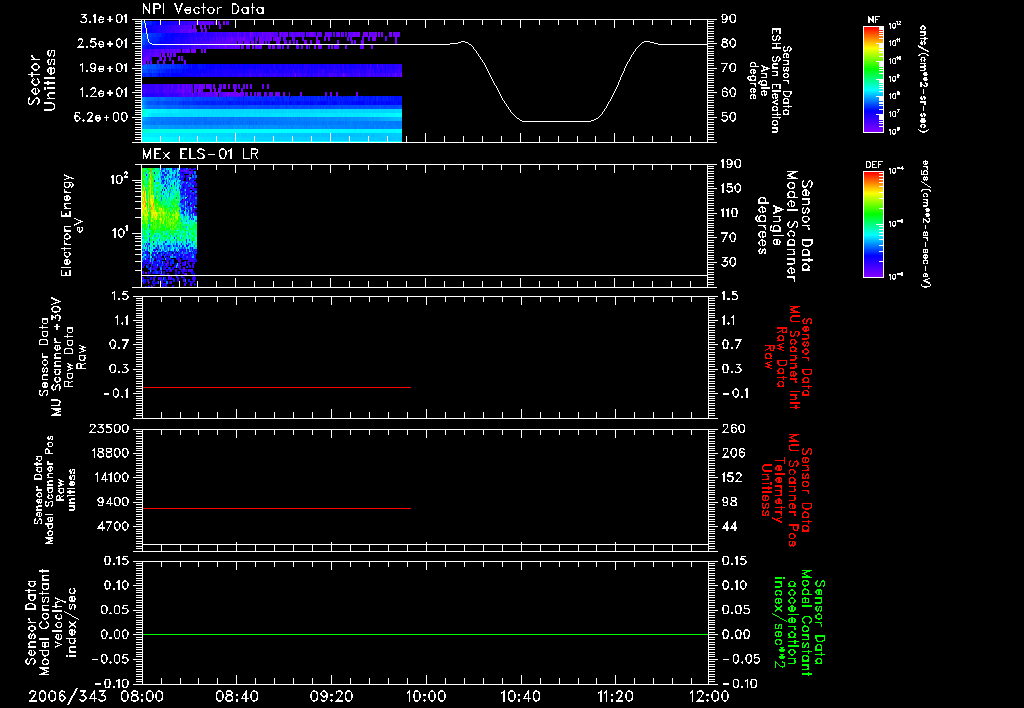The image size is (1024, 708).
Task: Click the 11:20 time tick label
Action: click(x=615, y=696)
